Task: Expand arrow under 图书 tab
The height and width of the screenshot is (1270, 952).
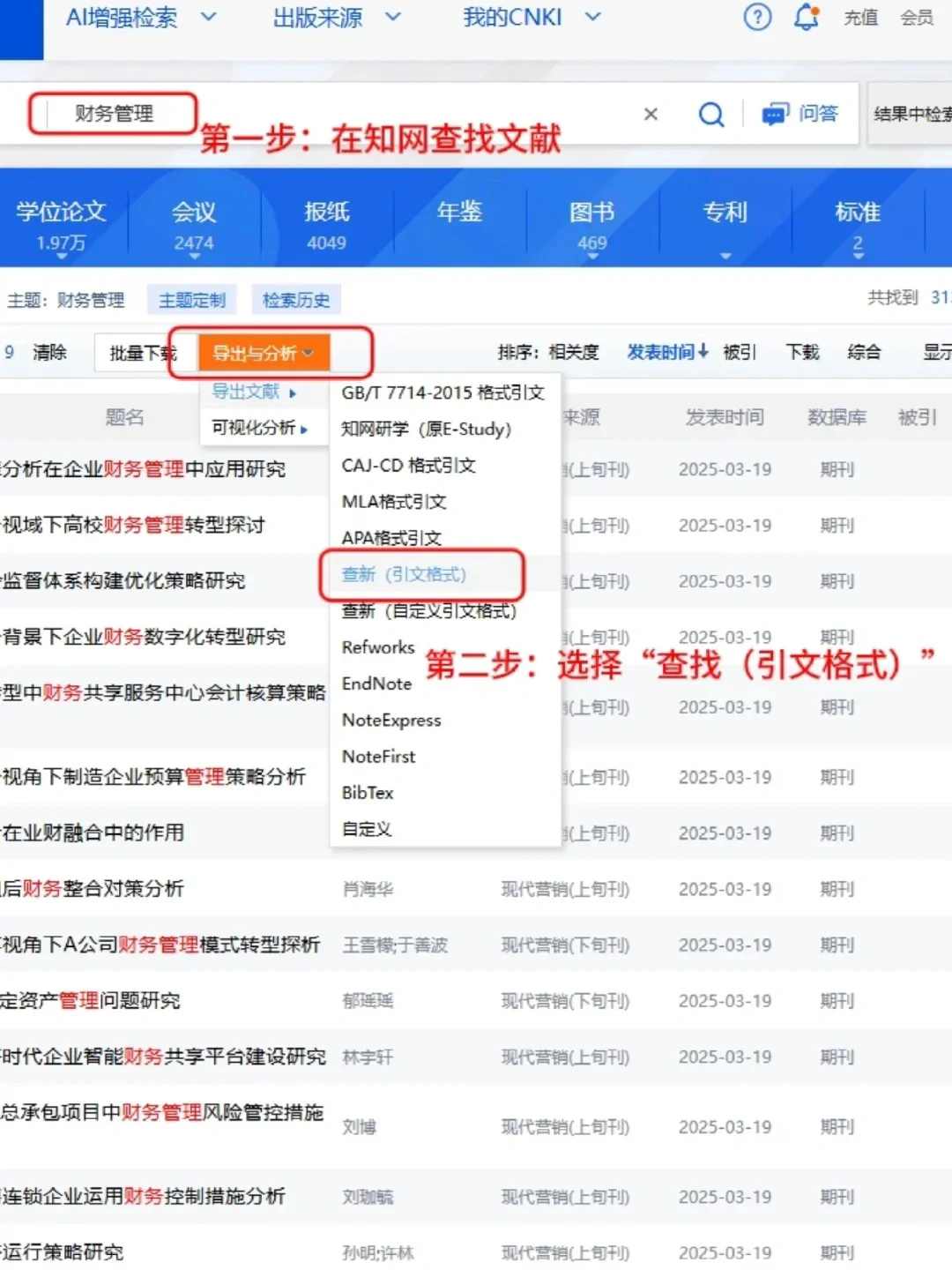Action: (x=592, y=257)
